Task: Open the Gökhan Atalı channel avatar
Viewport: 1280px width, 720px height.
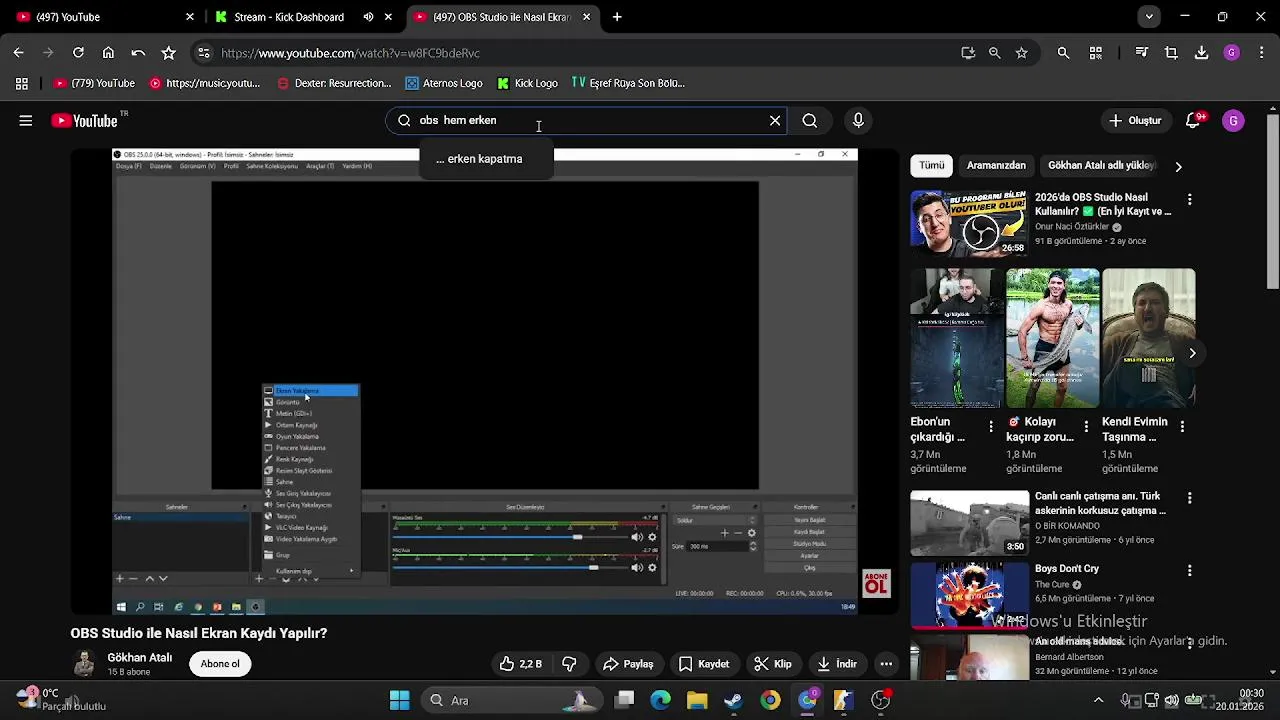Action: point(85,663)
